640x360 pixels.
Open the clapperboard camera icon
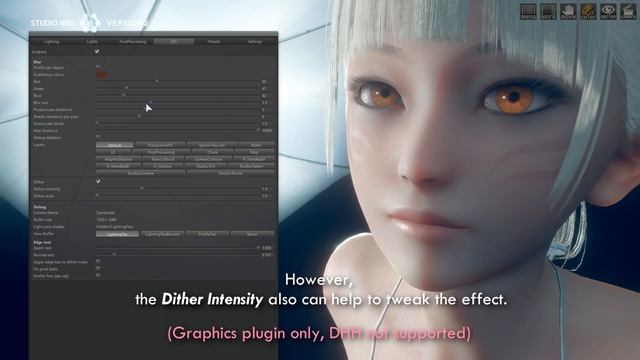(x=628, y=11)
